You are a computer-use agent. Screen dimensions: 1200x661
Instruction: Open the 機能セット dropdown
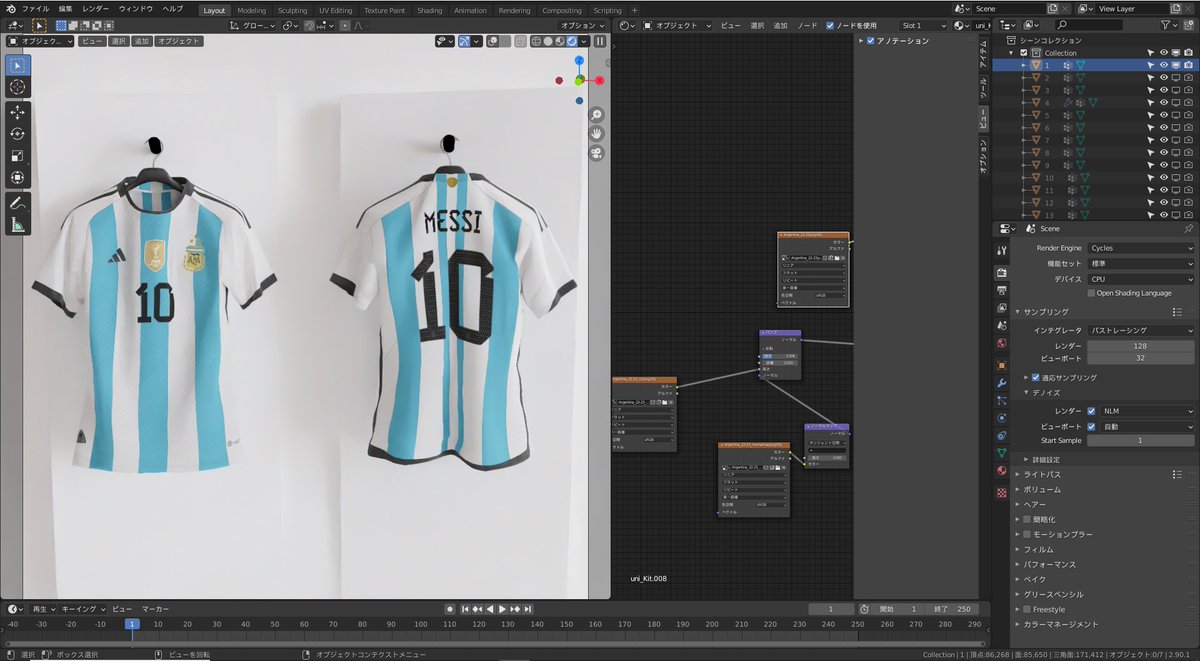(1141, 263)
